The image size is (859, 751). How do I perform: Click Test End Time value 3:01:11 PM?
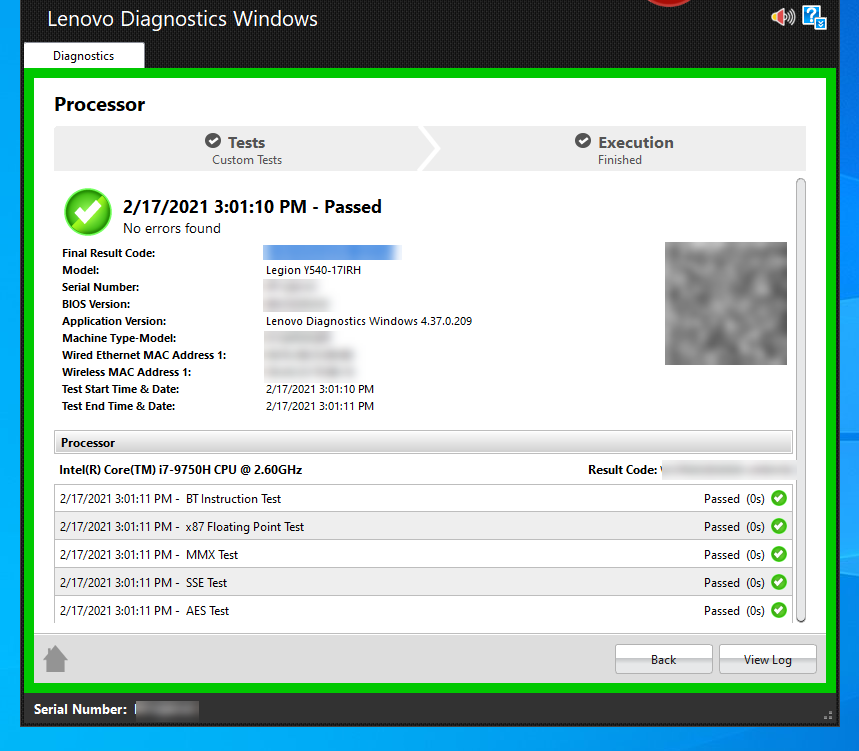[x=320, y=406]
